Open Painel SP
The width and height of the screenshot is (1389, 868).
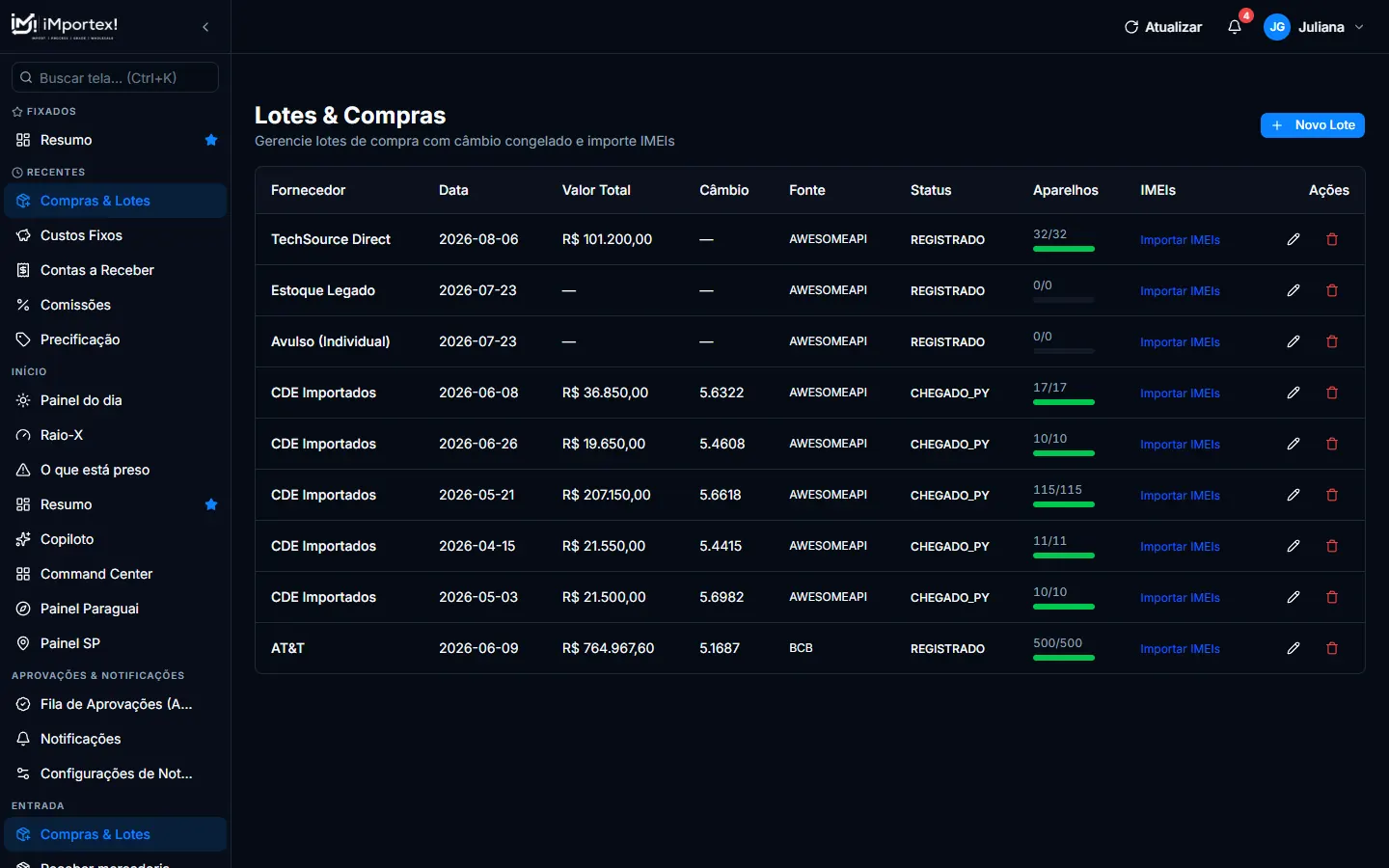tap(115, 643)
